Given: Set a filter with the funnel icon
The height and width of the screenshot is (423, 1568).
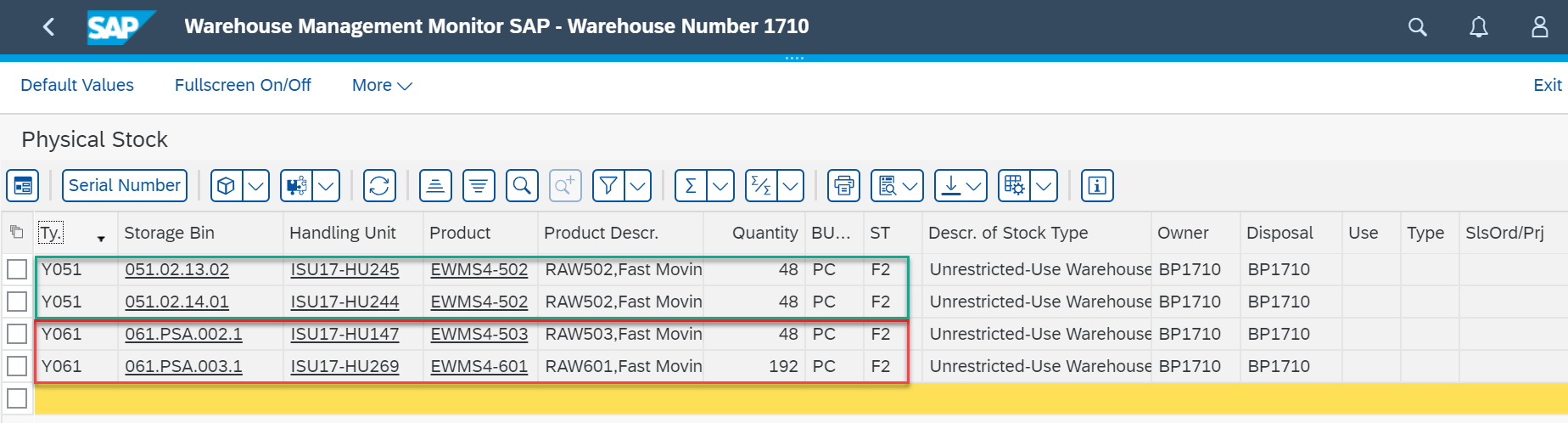Looking at the screenshot, I should 608,185.
